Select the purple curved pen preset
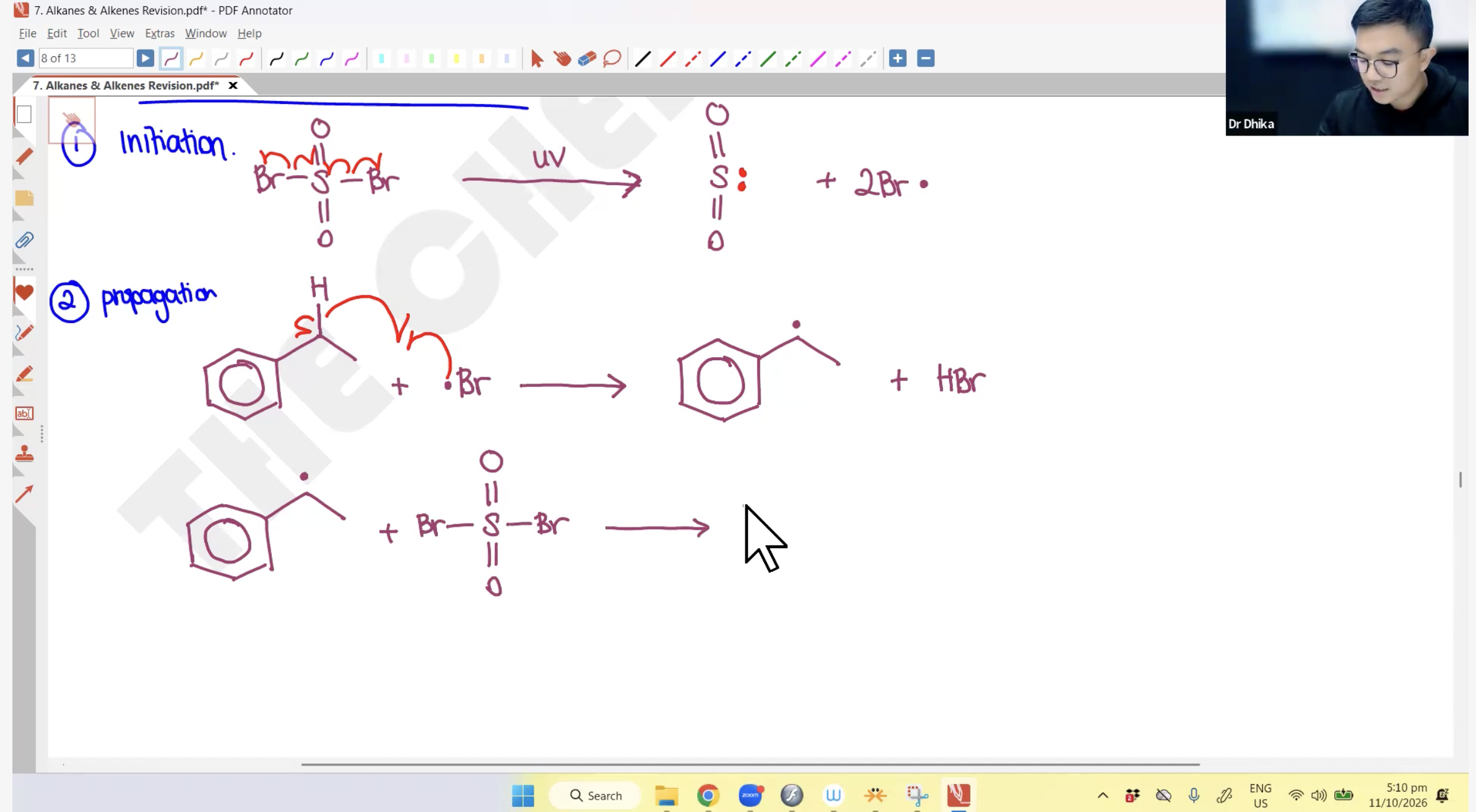Image resolution: width=1476 pixels, height=812 pixels. [171, 59]
